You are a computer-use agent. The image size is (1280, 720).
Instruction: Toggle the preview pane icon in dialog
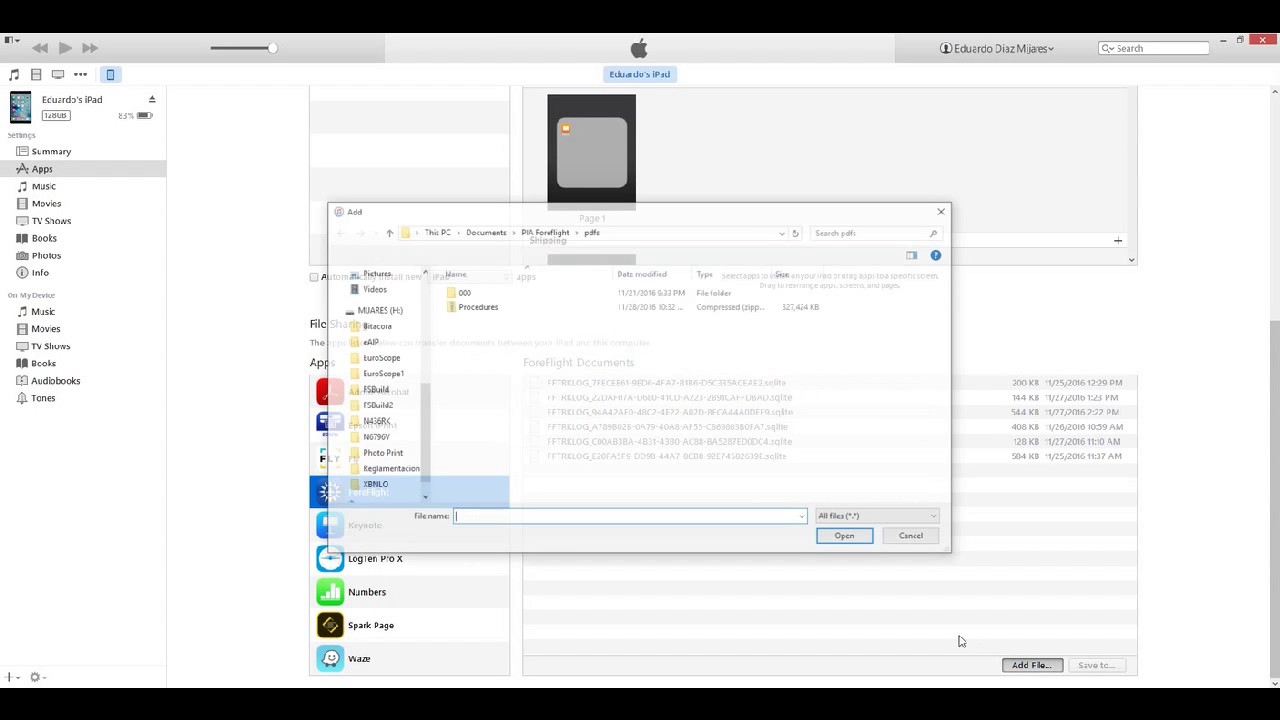click(911, 256)
